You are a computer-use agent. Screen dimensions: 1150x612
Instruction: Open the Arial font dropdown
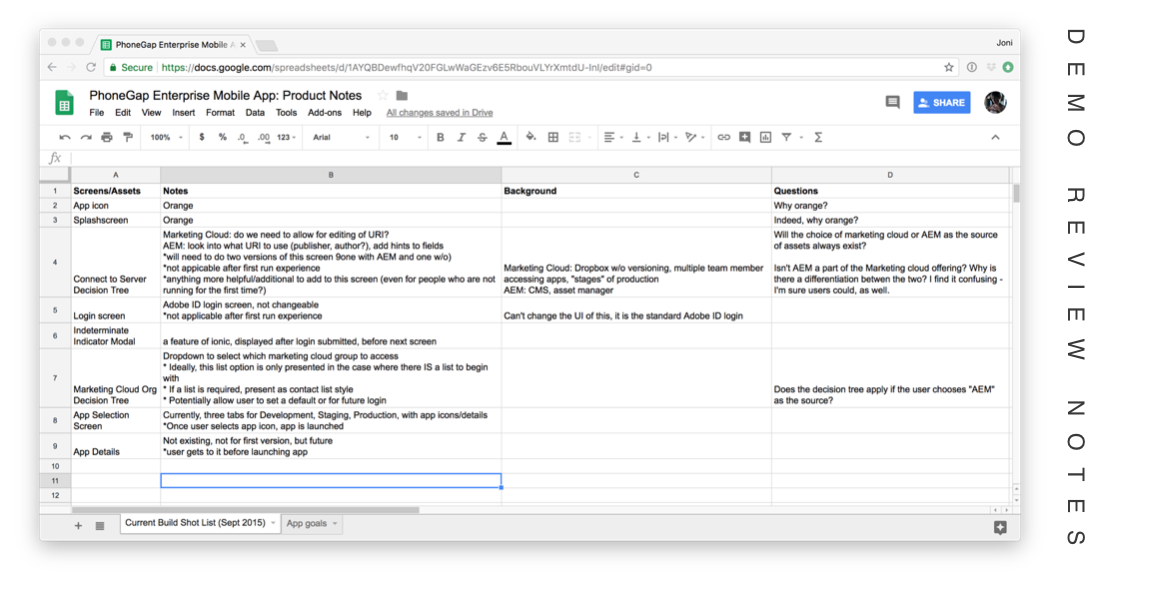click(x=341, y=137)
